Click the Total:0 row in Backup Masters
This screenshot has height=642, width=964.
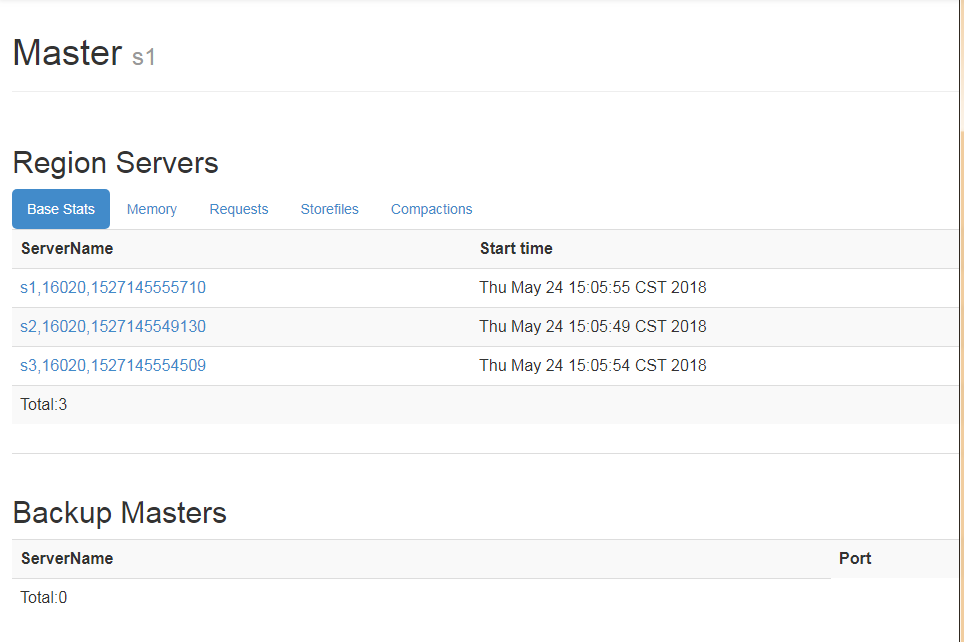coord(484,598)
